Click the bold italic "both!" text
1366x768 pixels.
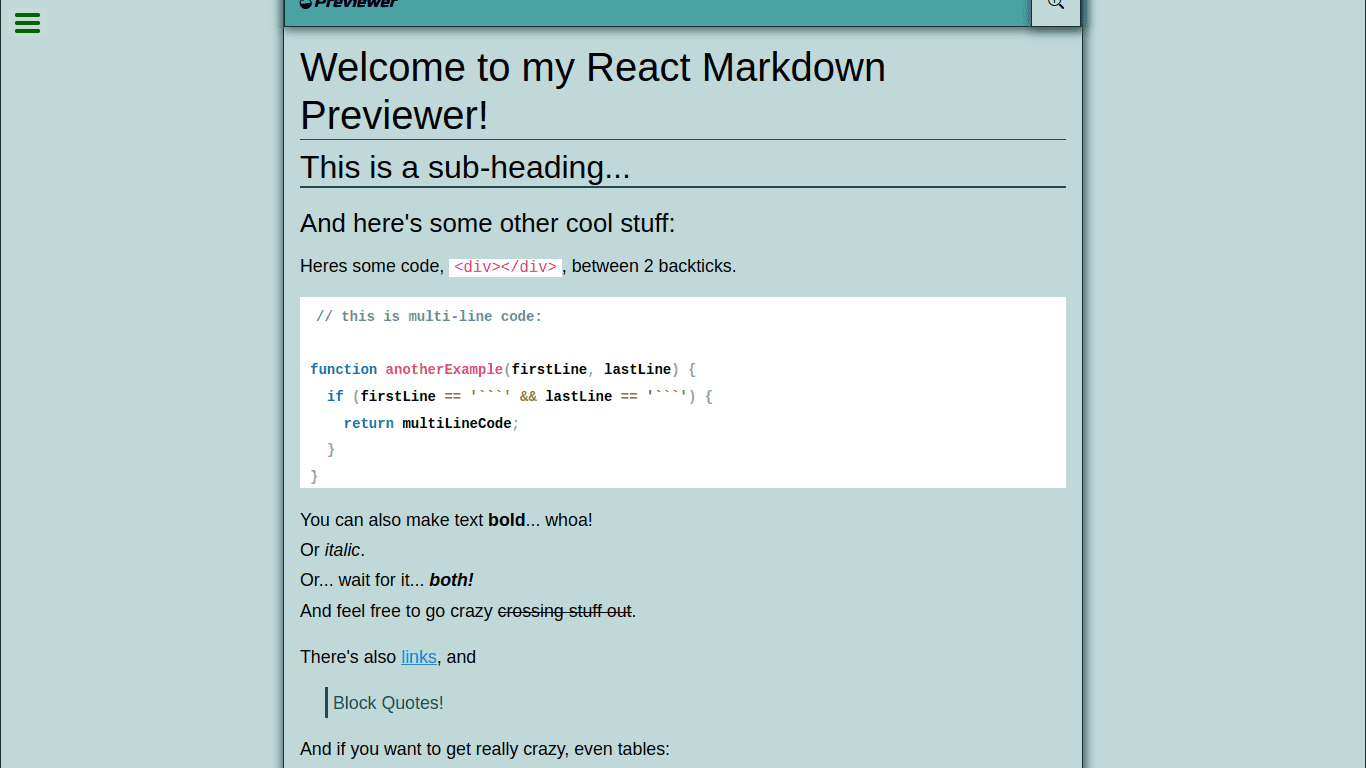[451, 580]
